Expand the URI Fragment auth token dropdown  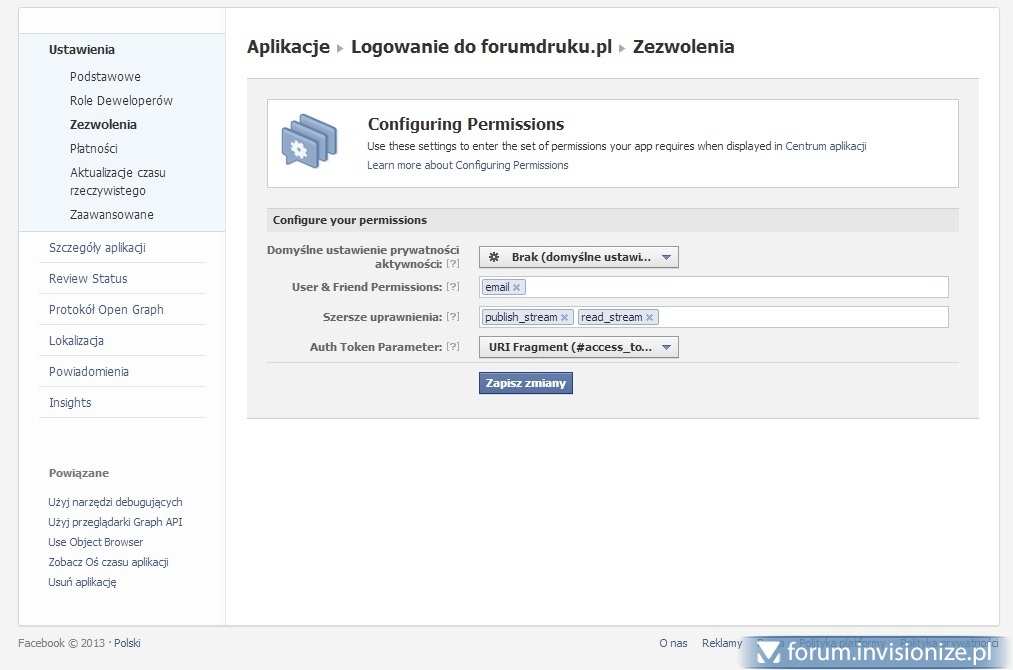pyautogui.click(x=578, y=347)
